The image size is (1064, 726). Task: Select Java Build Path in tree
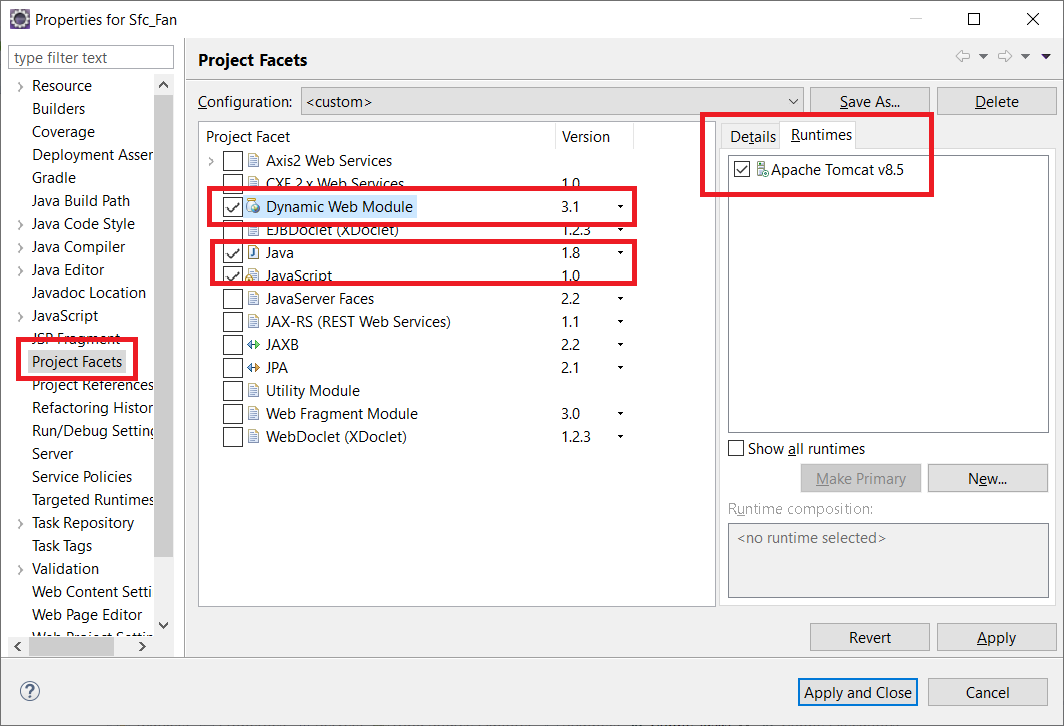point(81,201)
